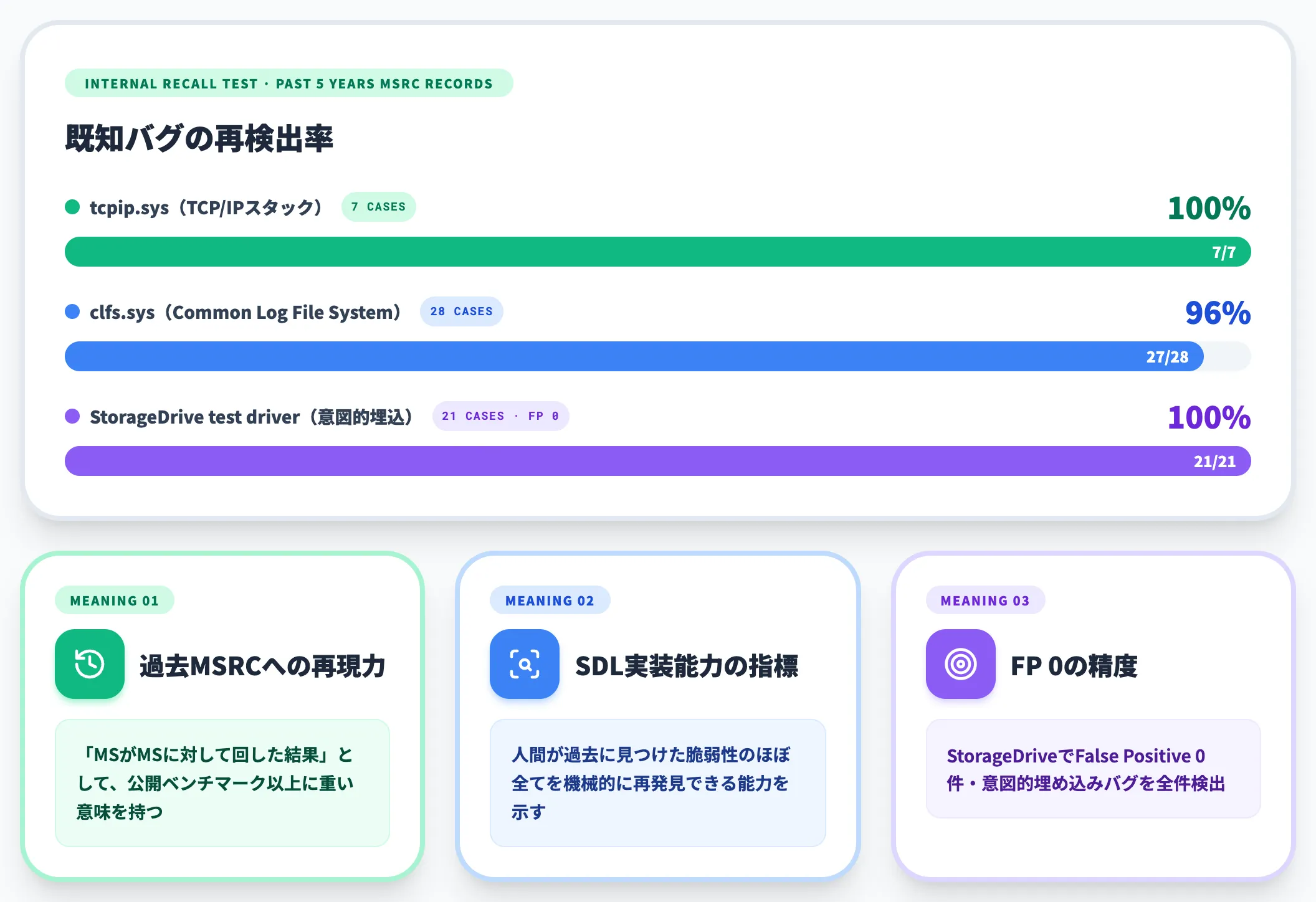Click the StorageDrive test driver label
Screen dimensions: 1316x902
[252, 417]
